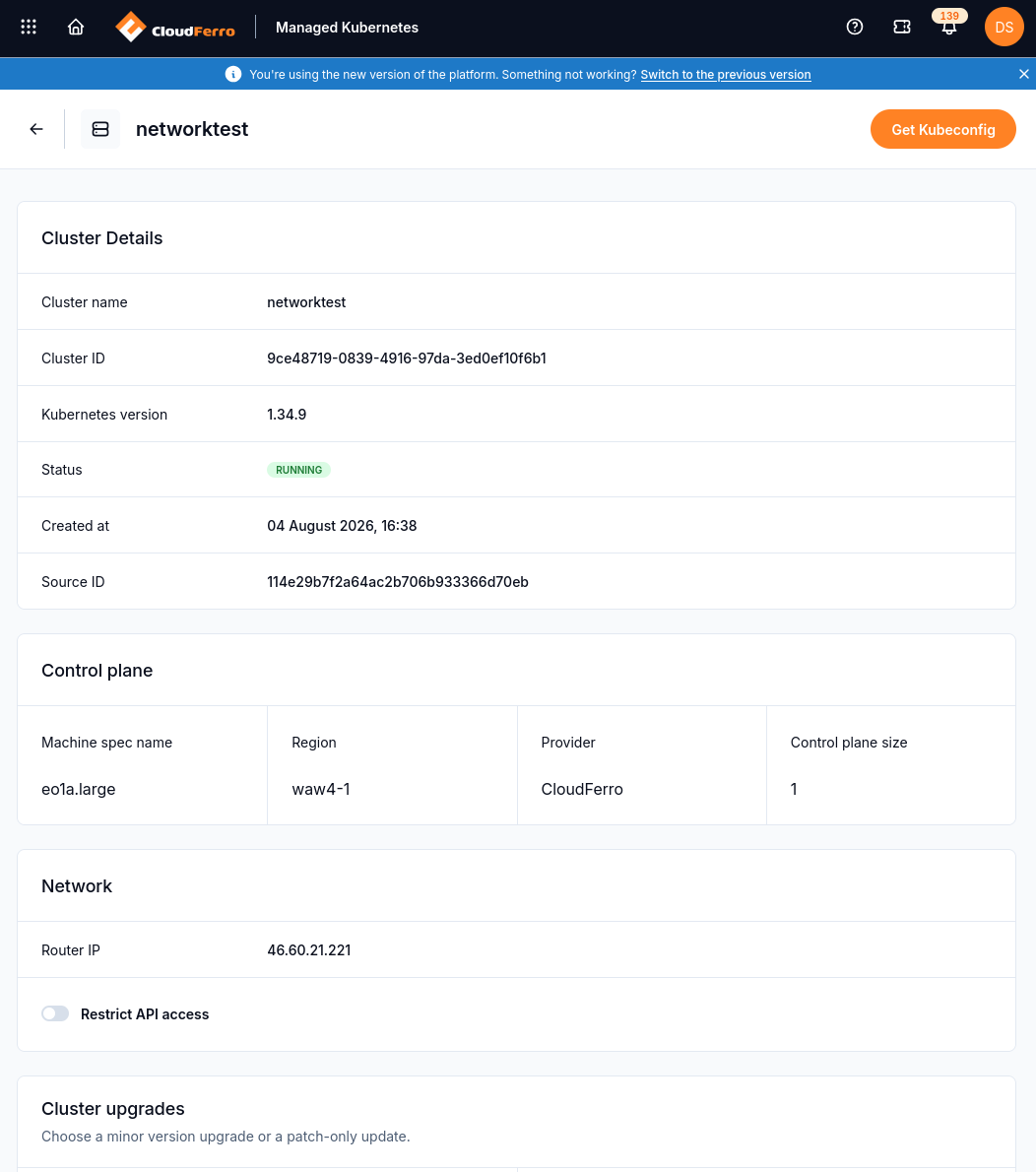Click the Control plane size label
Viewport: 1036px width, 1172px height.
[848, 743]
